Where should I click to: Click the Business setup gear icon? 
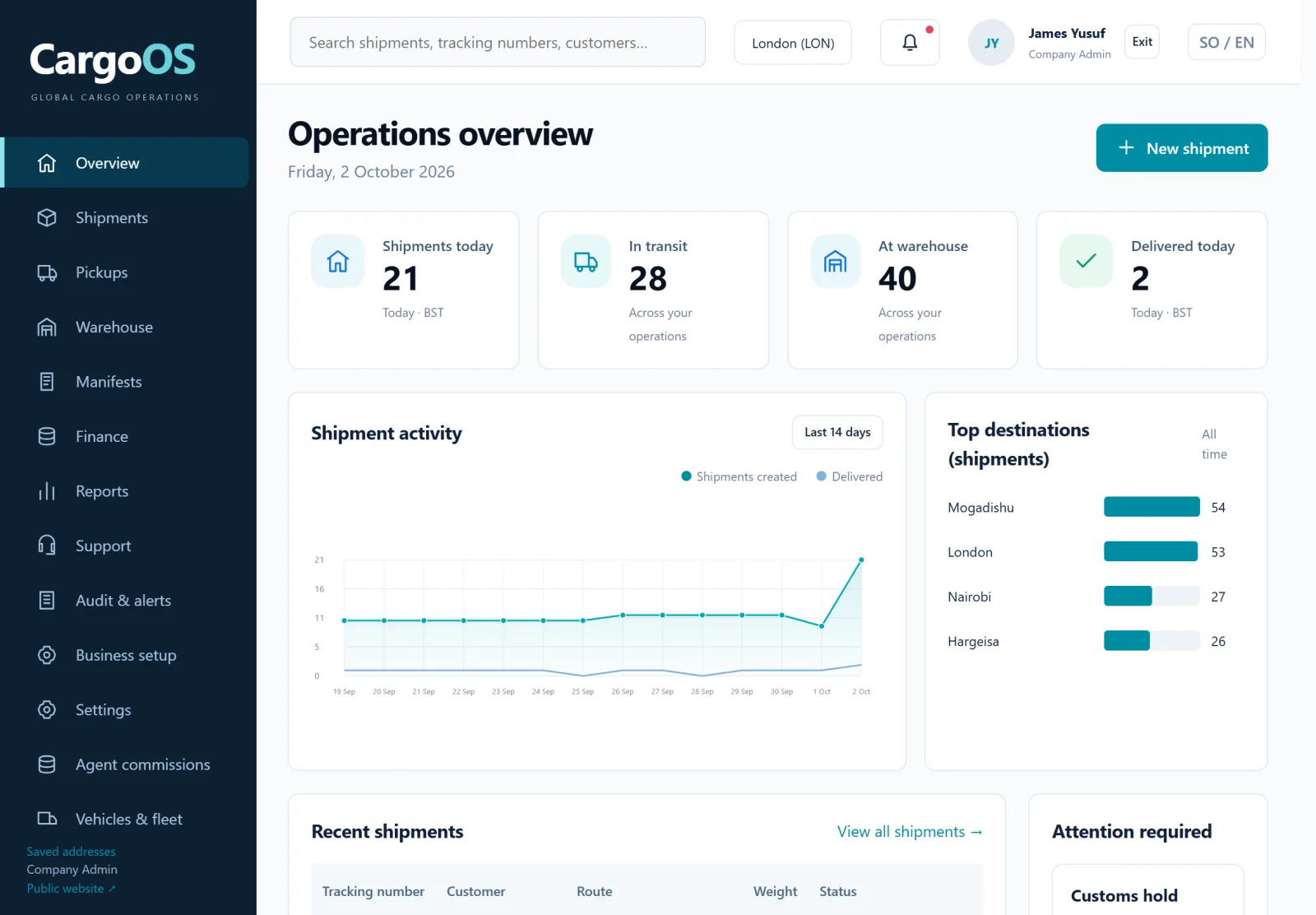click(x=47, y=655)
